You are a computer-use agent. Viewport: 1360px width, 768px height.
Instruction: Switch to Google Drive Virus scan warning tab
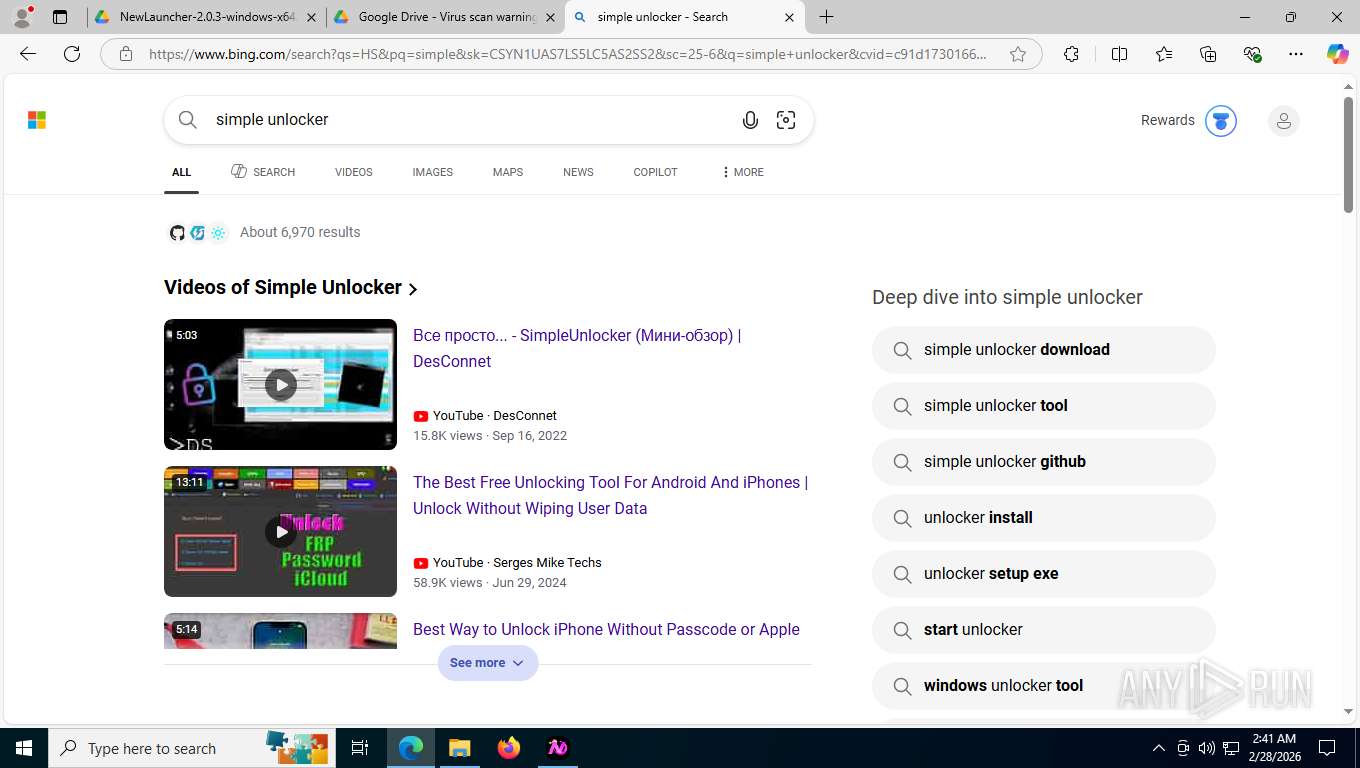[x=444, y=17]
